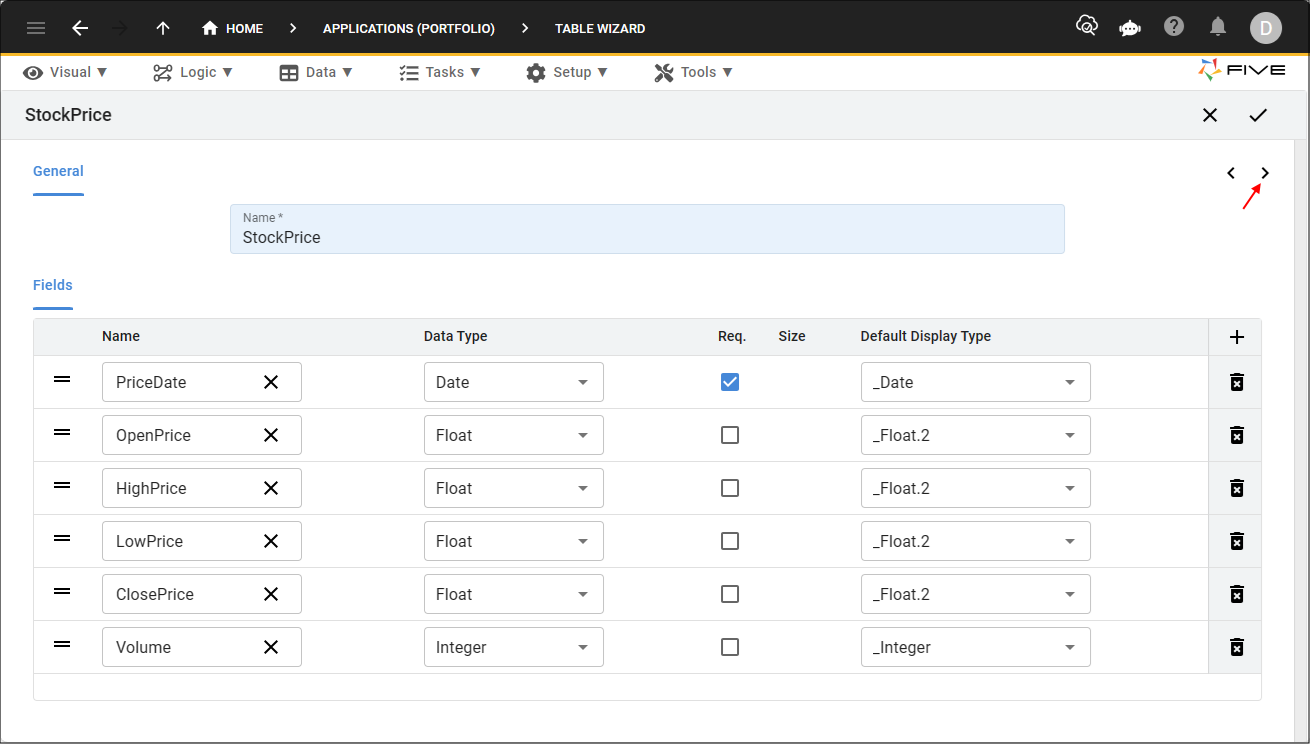Open the _Integer display type dropdown
The image size is (1310, 744).
[976, 647]
